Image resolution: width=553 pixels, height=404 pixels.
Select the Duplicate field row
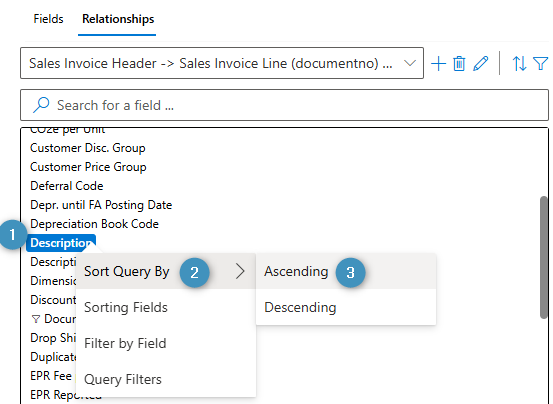pyautogui.click(x=53, y=357)
